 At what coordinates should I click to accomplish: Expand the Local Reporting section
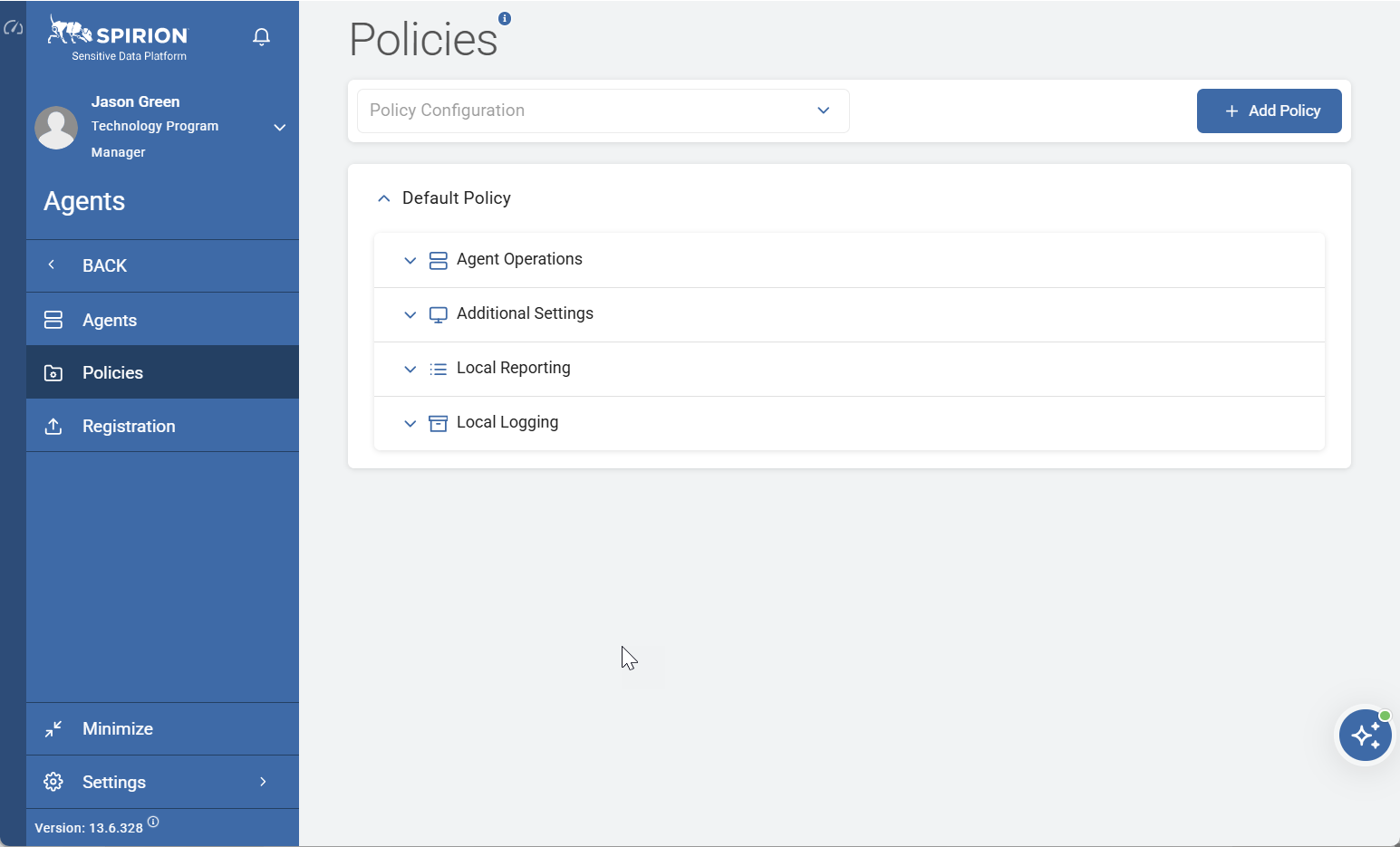[410, 369]
